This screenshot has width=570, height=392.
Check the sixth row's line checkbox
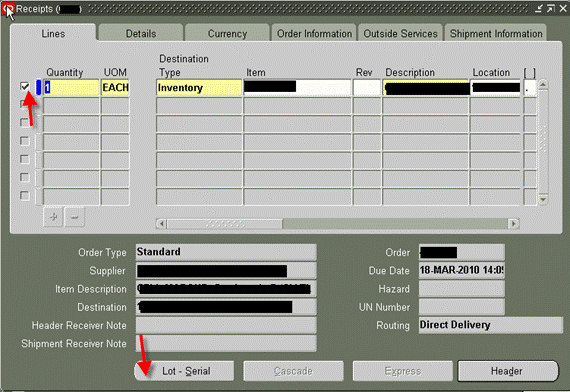24,177
